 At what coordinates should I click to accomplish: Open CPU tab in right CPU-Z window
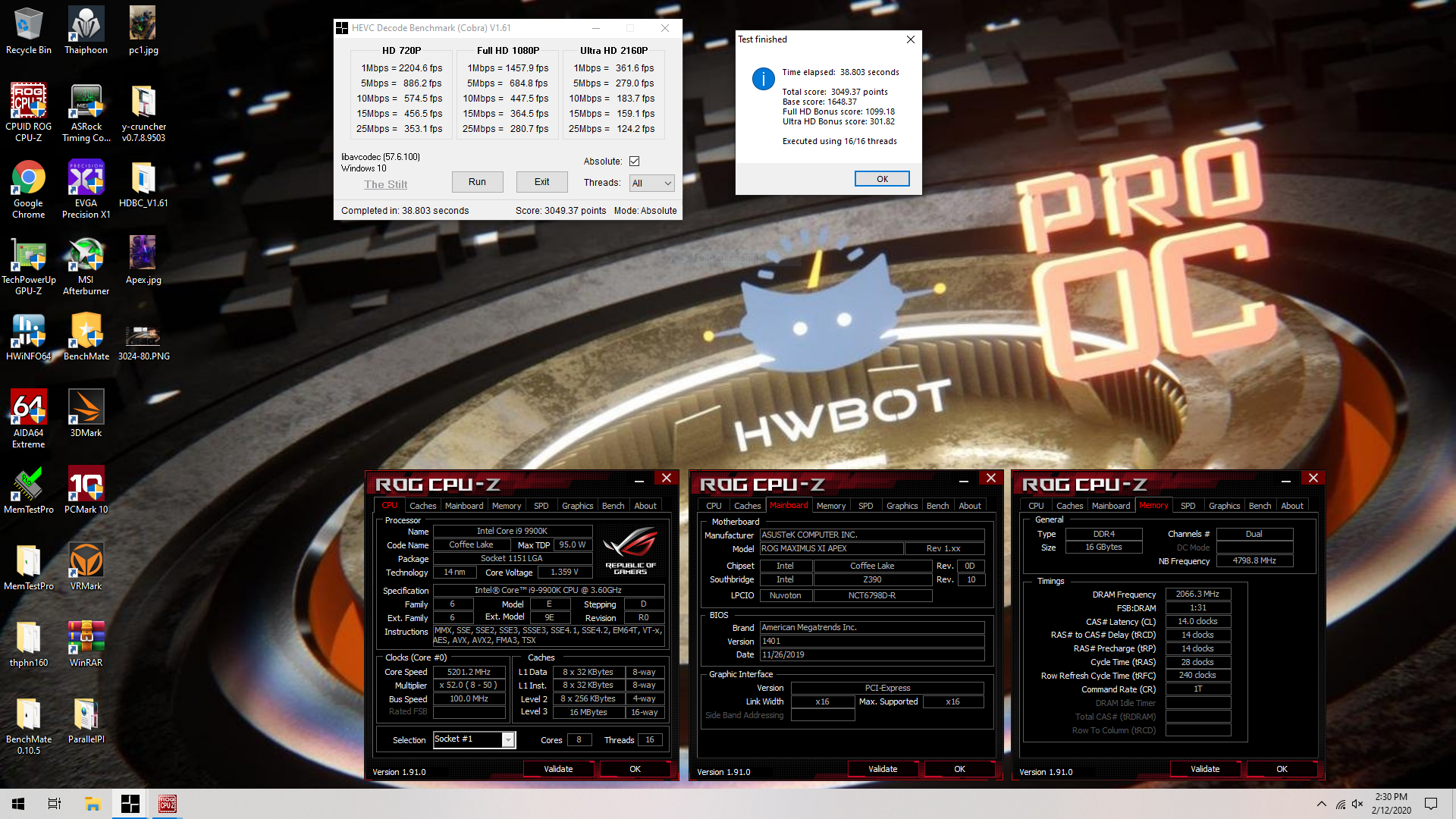click(1036, 506)
